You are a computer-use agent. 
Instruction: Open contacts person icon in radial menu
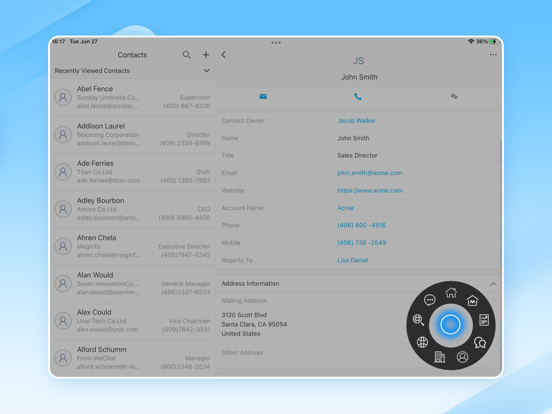tap(462, 357)
